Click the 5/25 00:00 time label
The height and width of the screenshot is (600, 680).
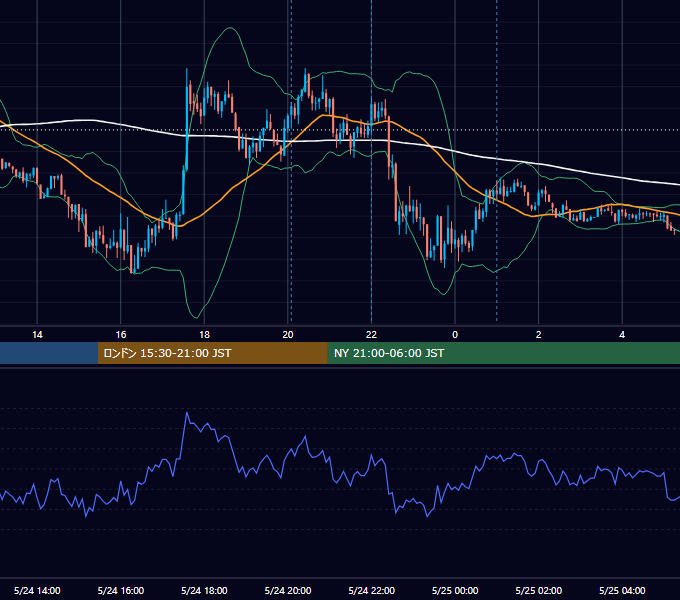pos(455,590)
